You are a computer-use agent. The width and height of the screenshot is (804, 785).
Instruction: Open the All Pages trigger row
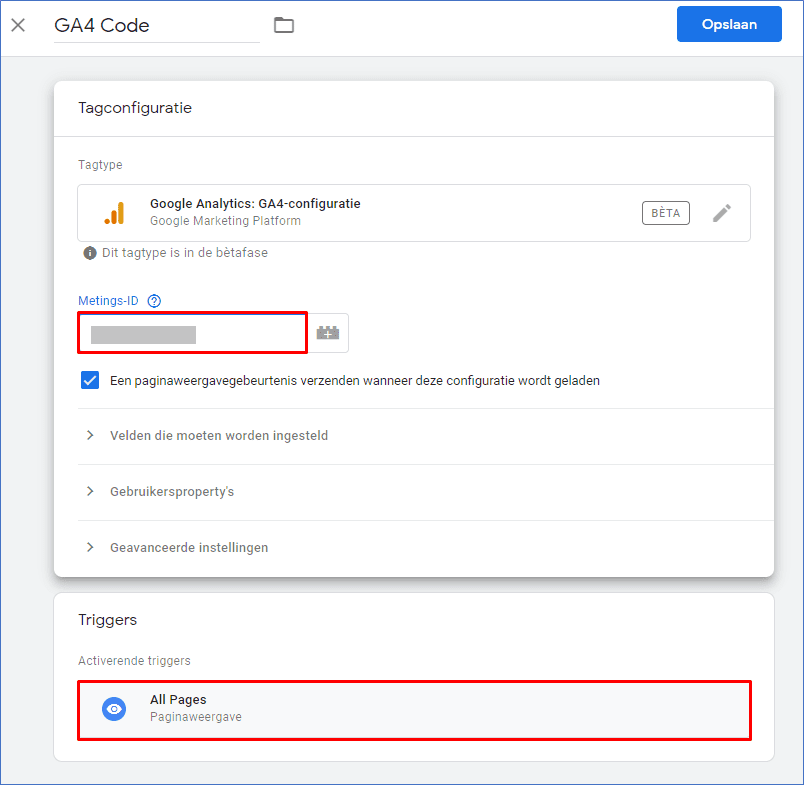414,710
